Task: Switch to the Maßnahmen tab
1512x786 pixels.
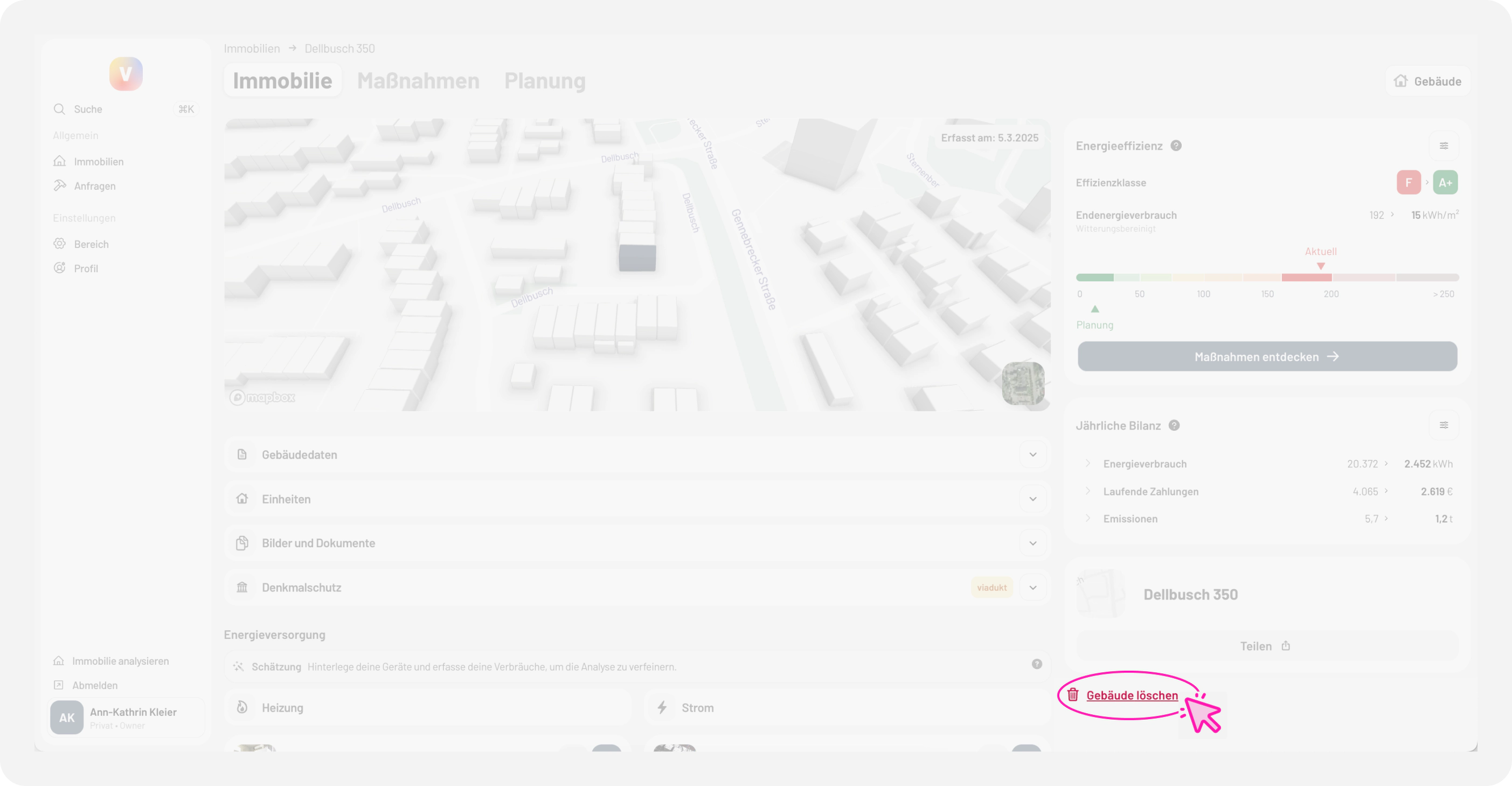Action: pyautogui.click(x=418, y=80)
